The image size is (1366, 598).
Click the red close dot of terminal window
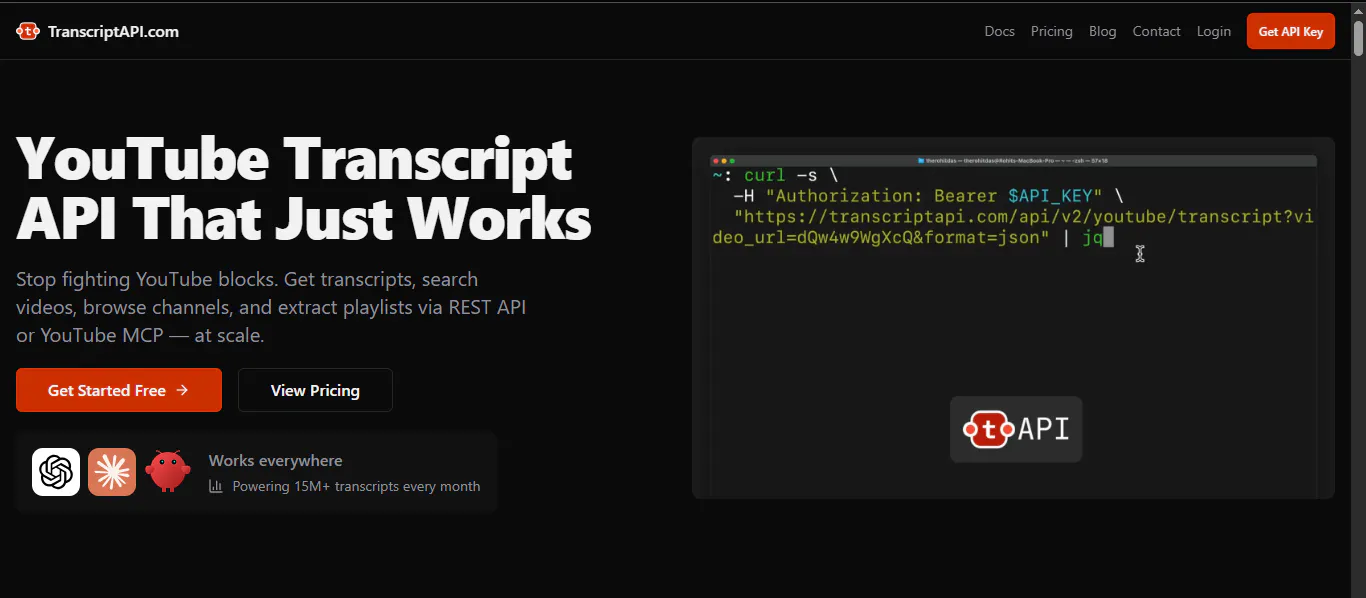coord(716,161)
